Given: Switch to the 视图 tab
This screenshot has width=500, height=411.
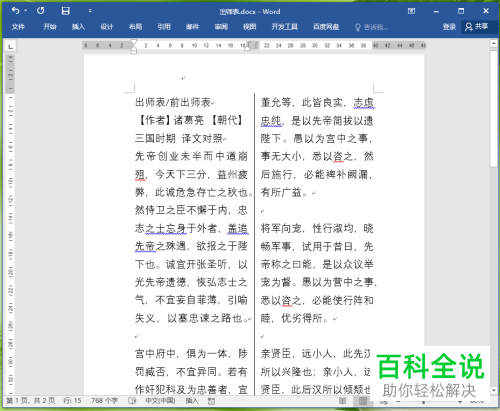Looking at the screenshot, I should pyautogui.click(x=250, y=27).
